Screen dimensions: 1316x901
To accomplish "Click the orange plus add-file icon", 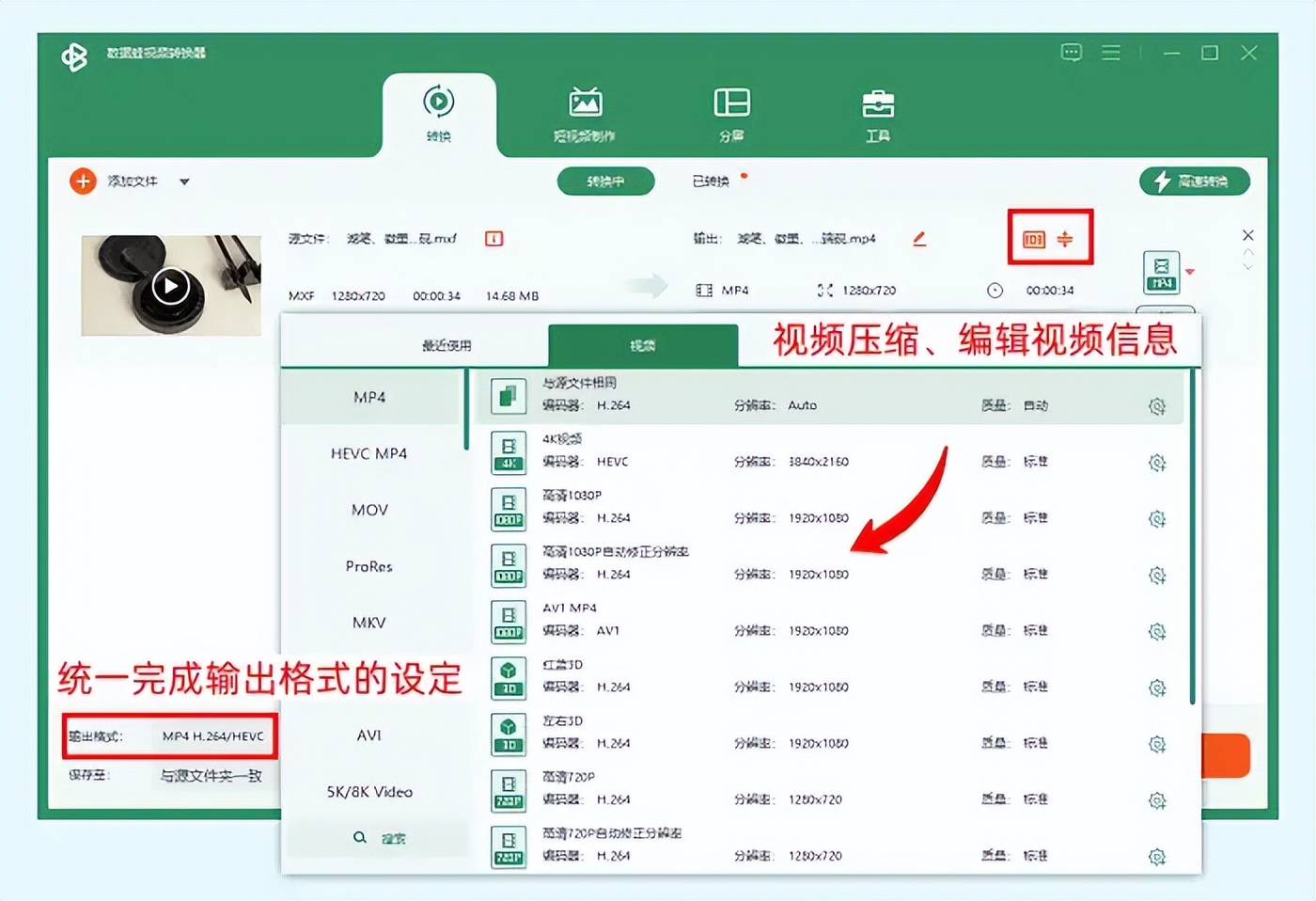I will [x=83, y=181].
